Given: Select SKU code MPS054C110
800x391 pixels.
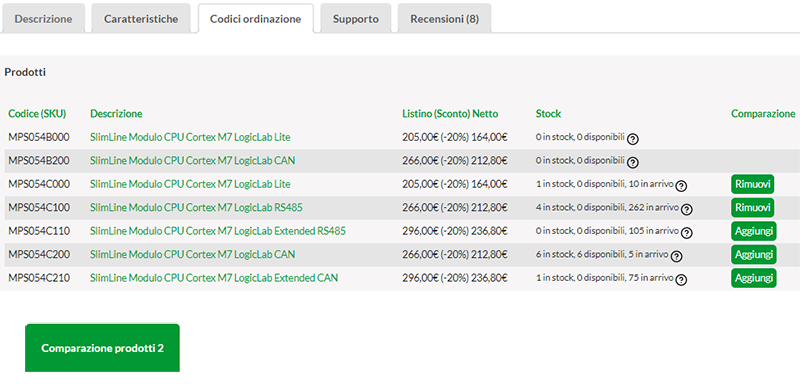Looking at the screenshot, I should click(x=39, y=231).
